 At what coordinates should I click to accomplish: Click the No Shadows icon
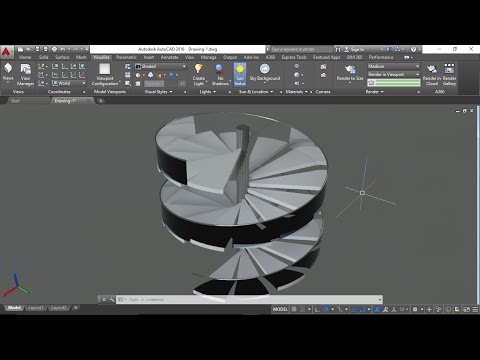tap(219, 69)
